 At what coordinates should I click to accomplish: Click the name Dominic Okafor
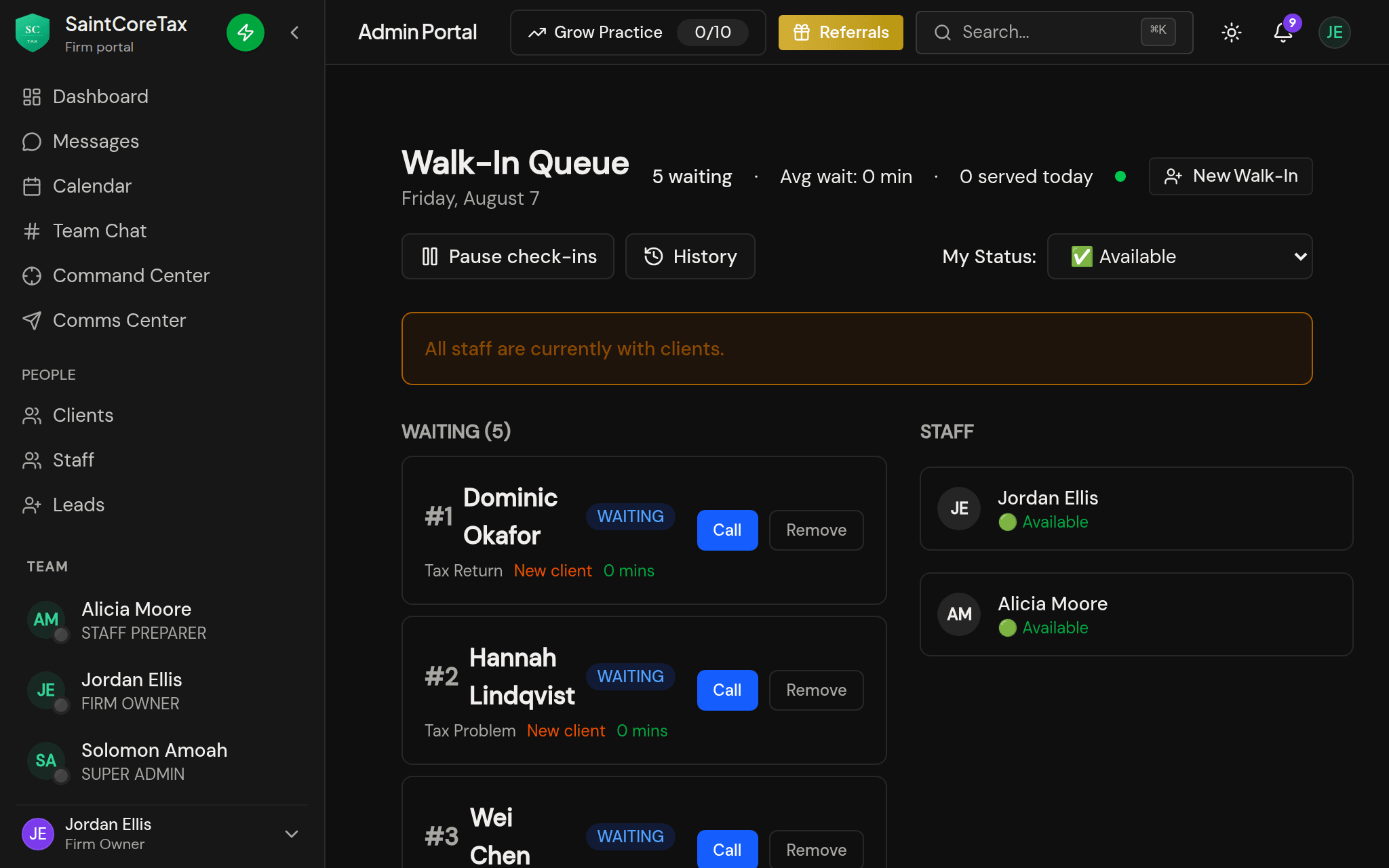point(510,517)
